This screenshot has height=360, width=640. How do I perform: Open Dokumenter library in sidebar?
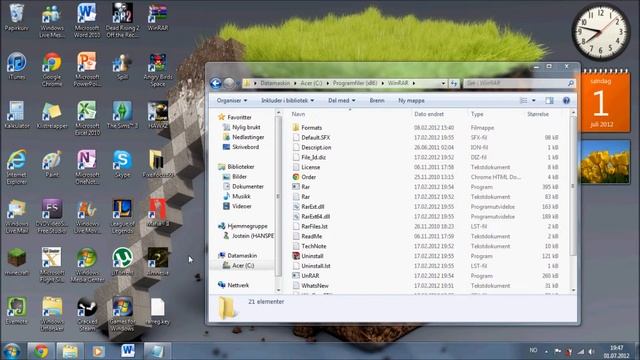[x=243, y=187]
